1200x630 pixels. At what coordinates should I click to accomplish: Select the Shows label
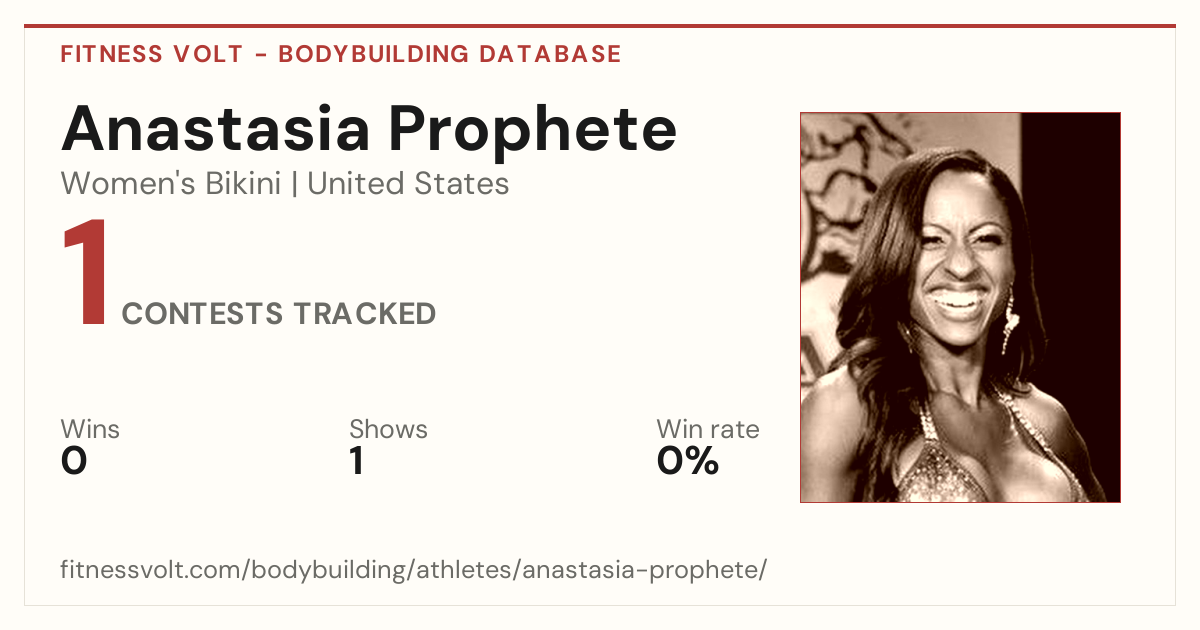[388, 430]
